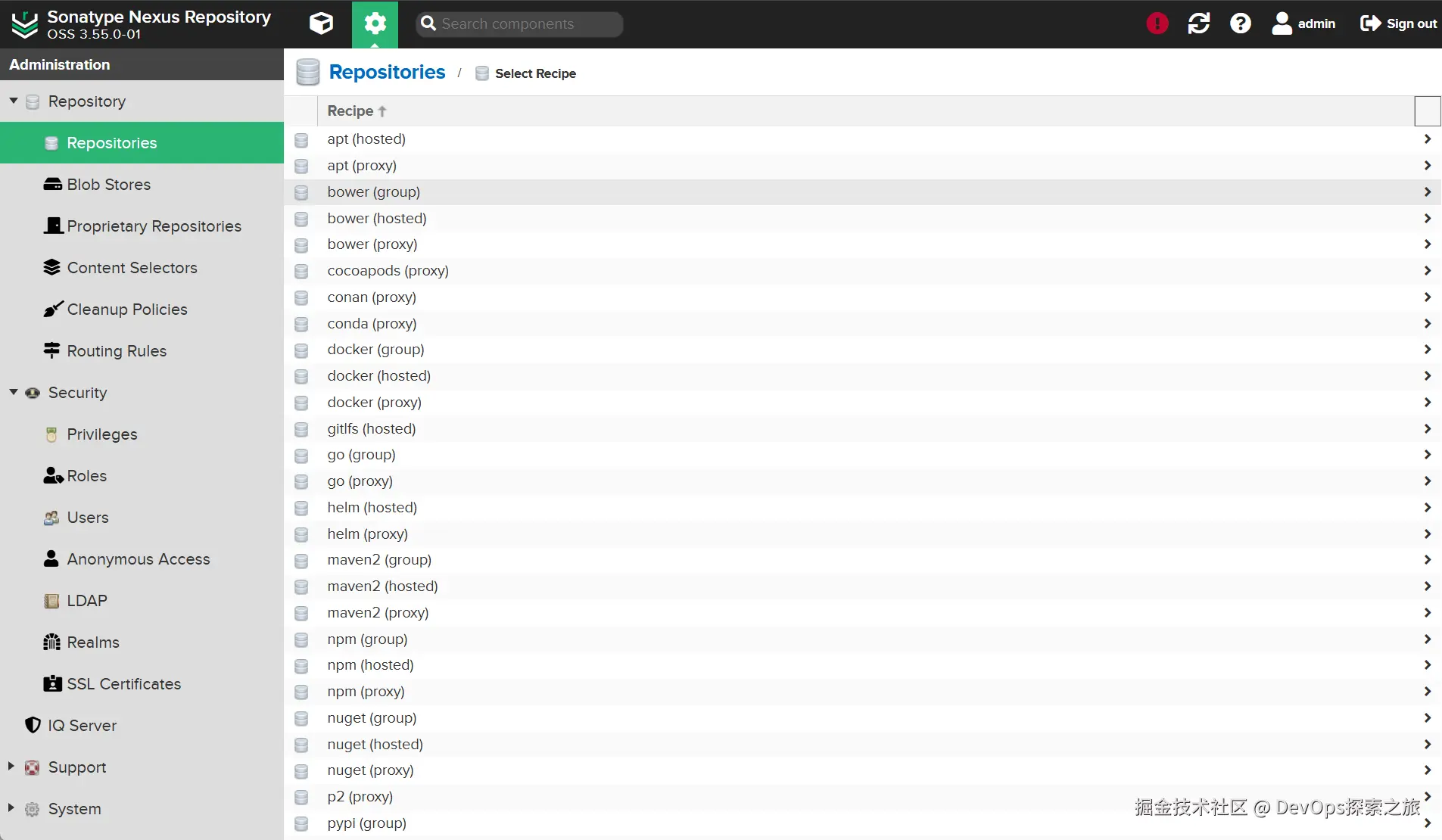Click the database icon beside helm (hosted)
1442x840 pixels.
(x=301, y=509)
